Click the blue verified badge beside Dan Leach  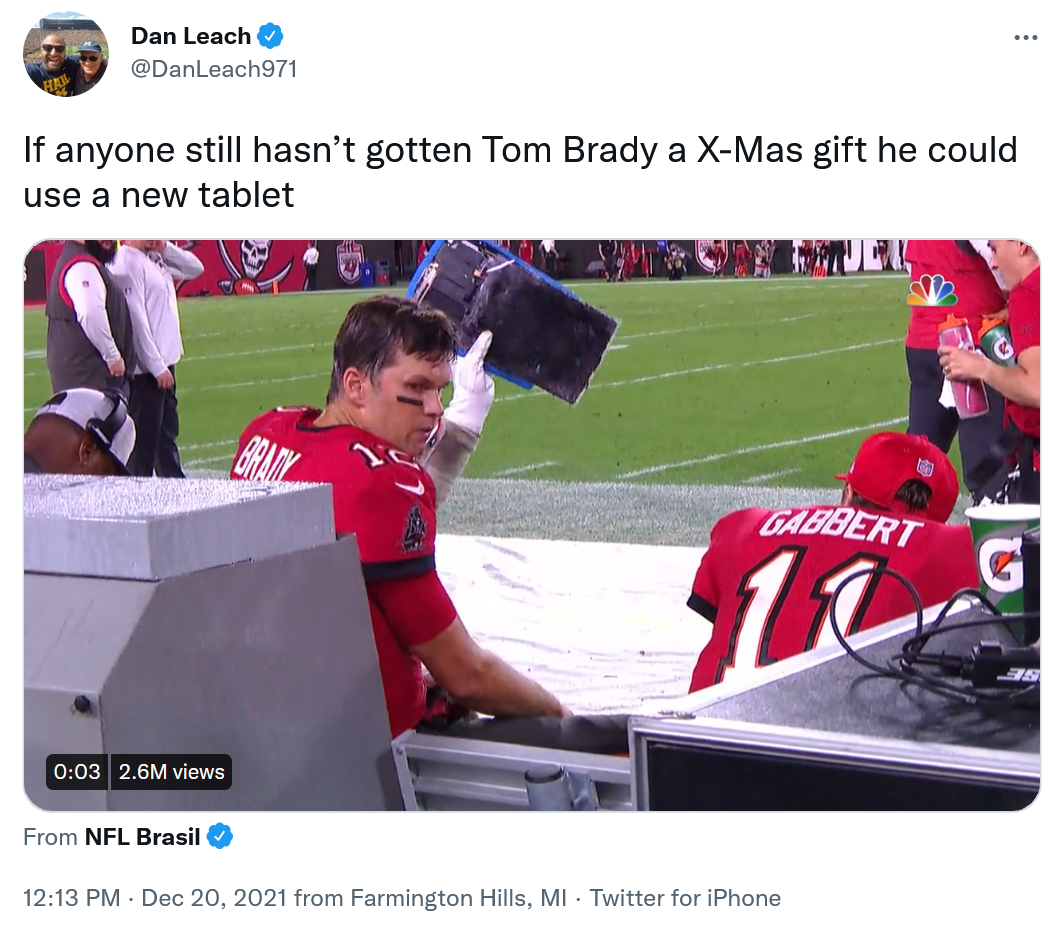click(x=270, y=36)
